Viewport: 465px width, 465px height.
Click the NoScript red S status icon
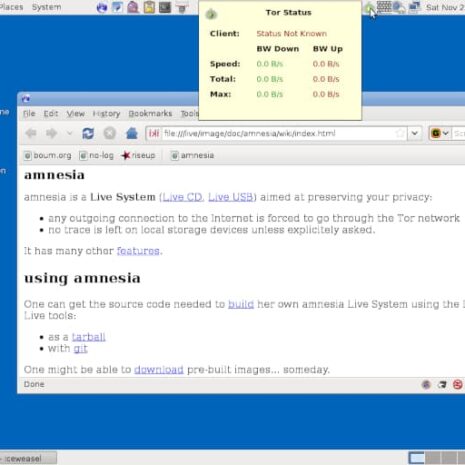tap(458, 384)
